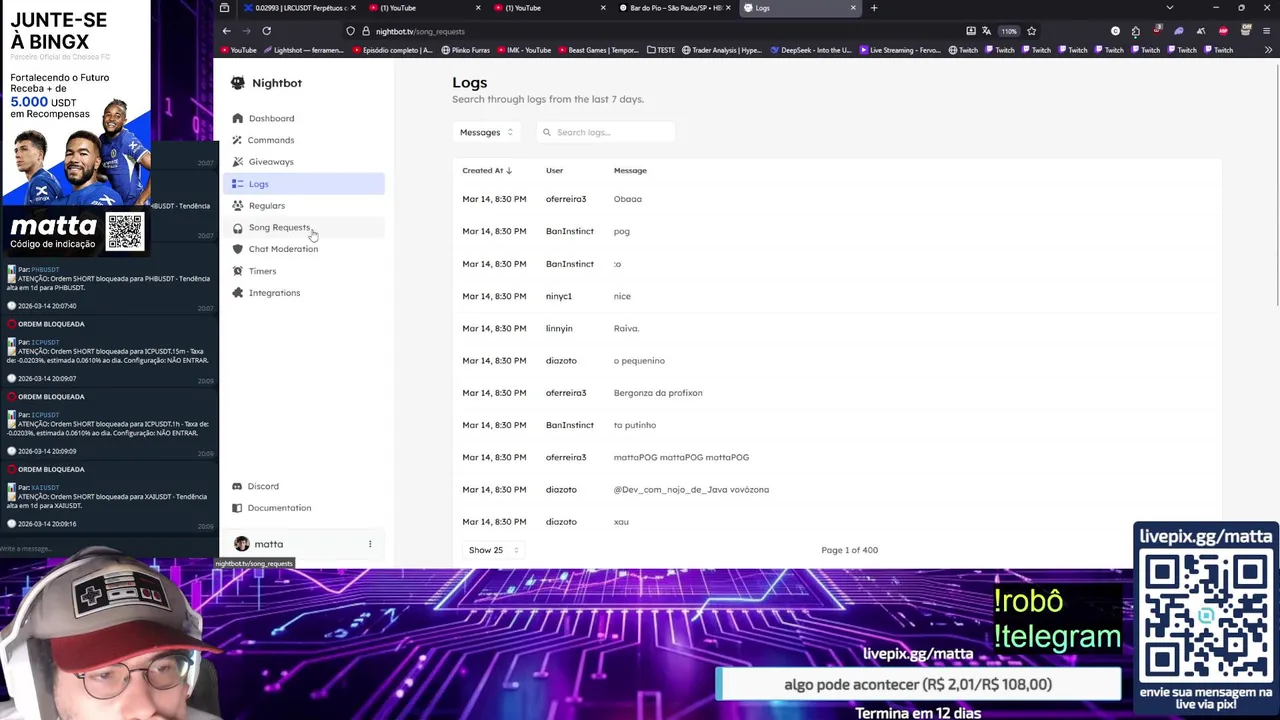The width and height of the screenshot is (1280, 720).
Task: Click the browser Back arrow
Action: coord(226,31)
